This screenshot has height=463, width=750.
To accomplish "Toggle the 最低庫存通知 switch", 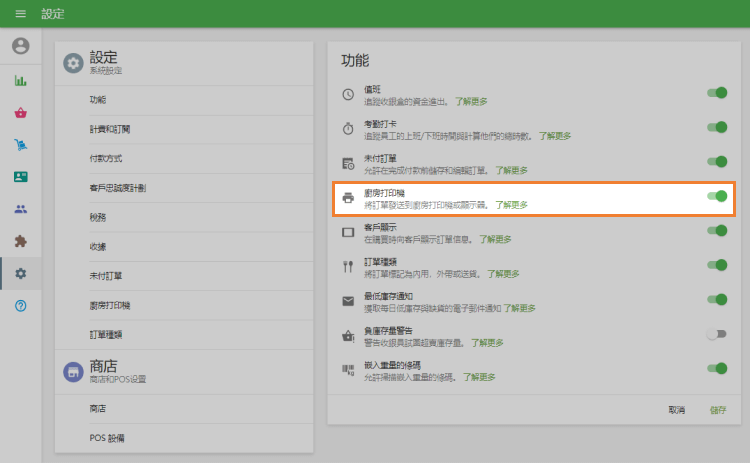I will pos(717,299).
